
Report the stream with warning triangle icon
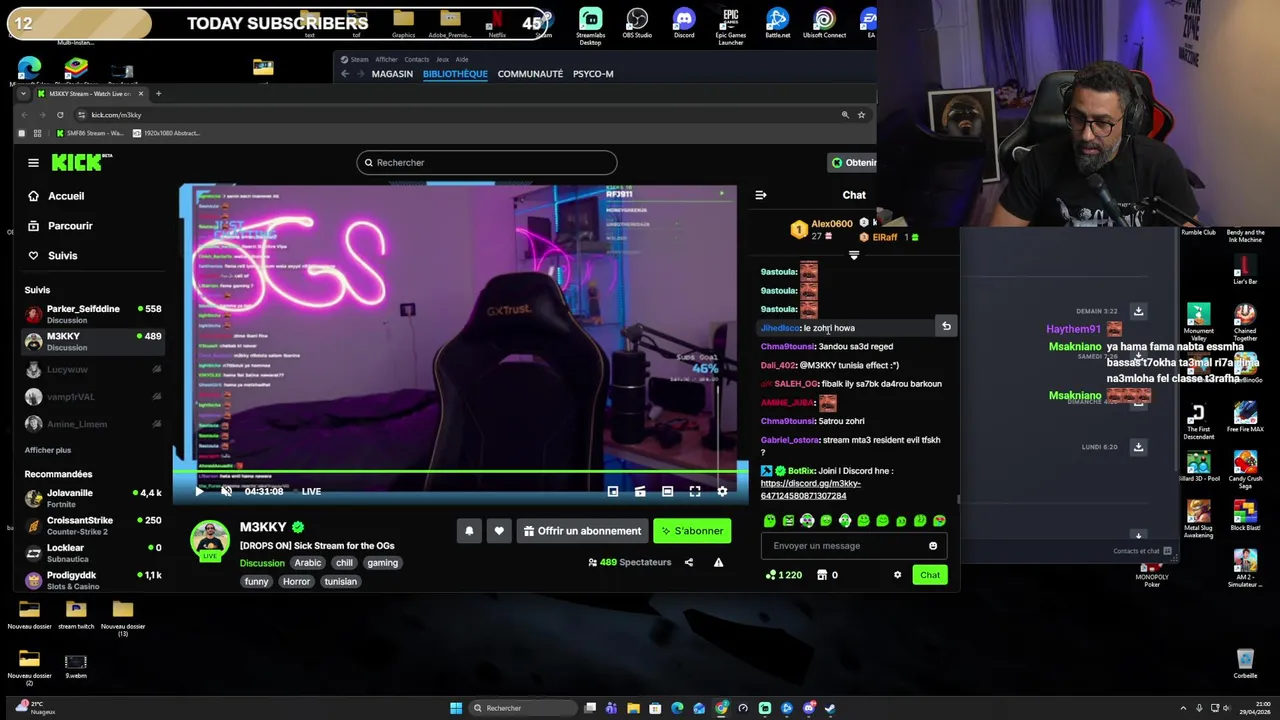point(718,562)
